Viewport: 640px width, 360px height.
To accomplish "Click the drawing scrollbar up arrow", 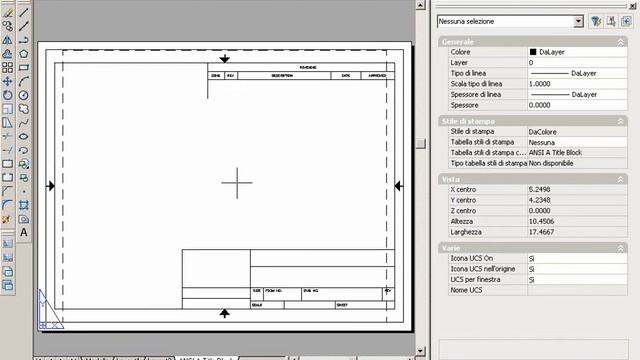I will (x=420, y=5).
